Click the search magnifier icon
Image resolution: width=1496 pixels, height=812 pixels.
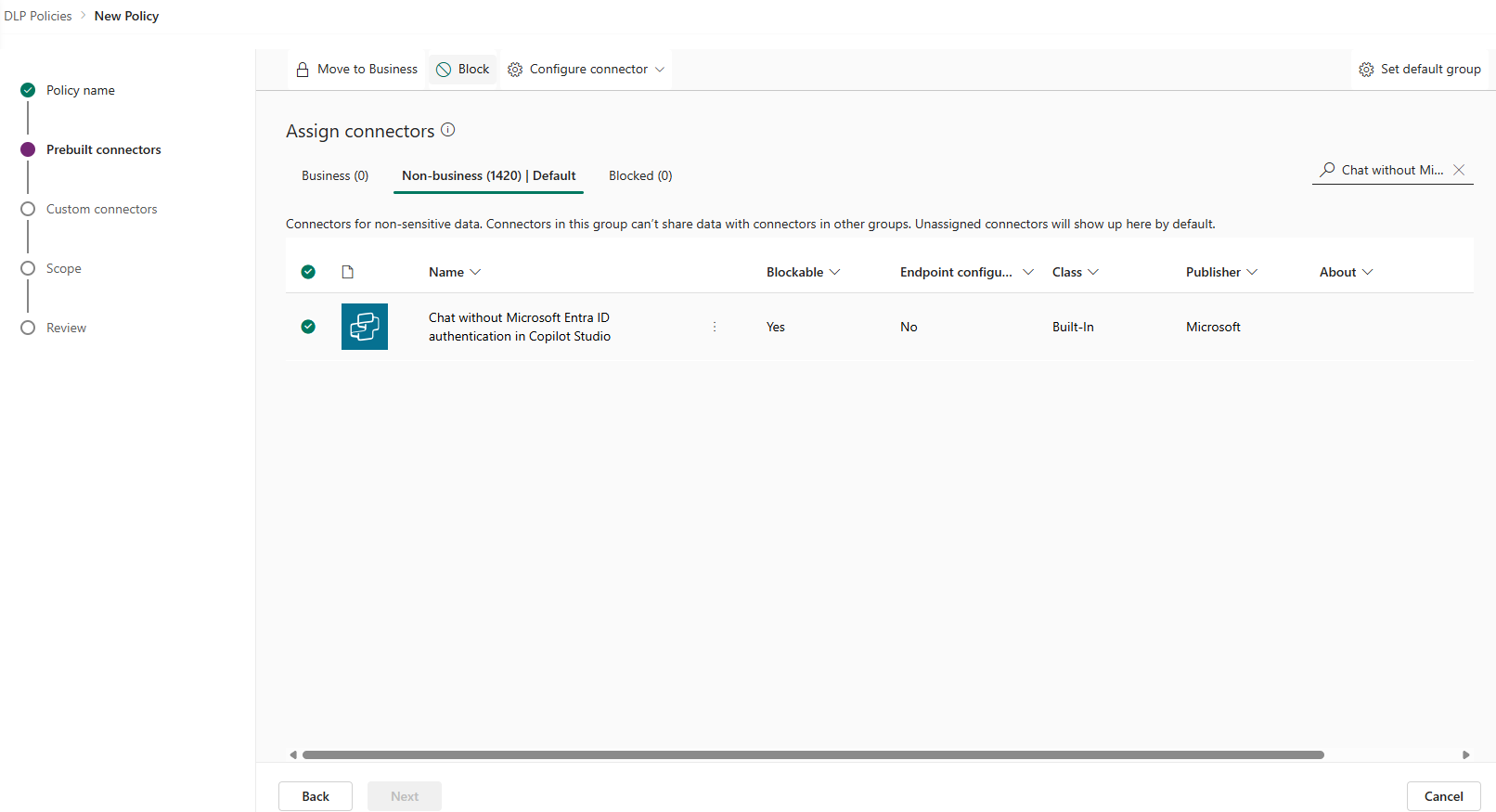click(1328, 170)
